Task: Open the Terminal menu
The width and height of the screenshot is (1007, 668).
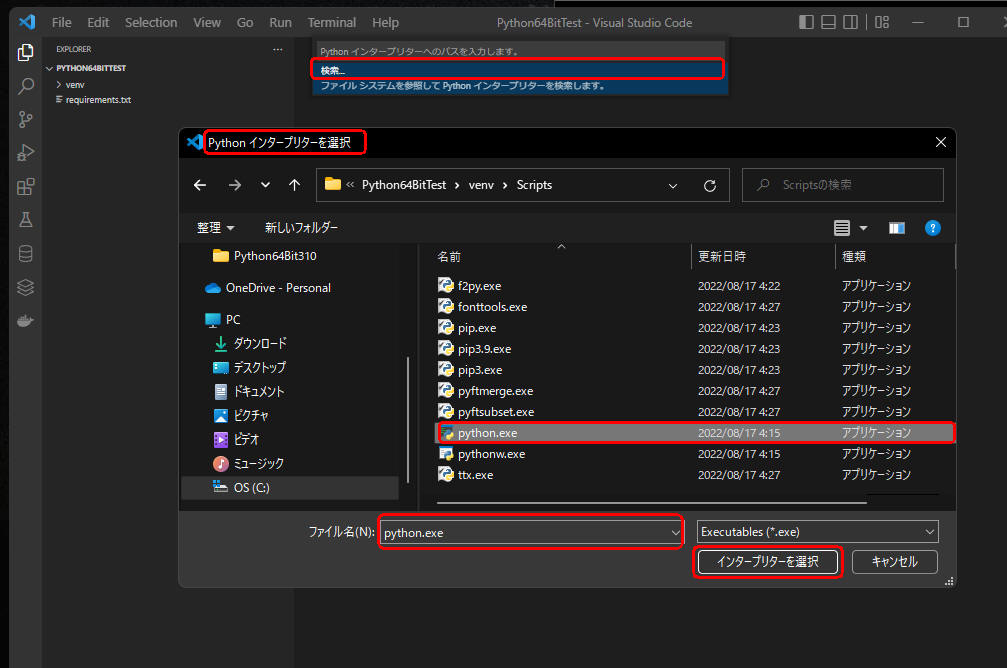Action: 331,22
